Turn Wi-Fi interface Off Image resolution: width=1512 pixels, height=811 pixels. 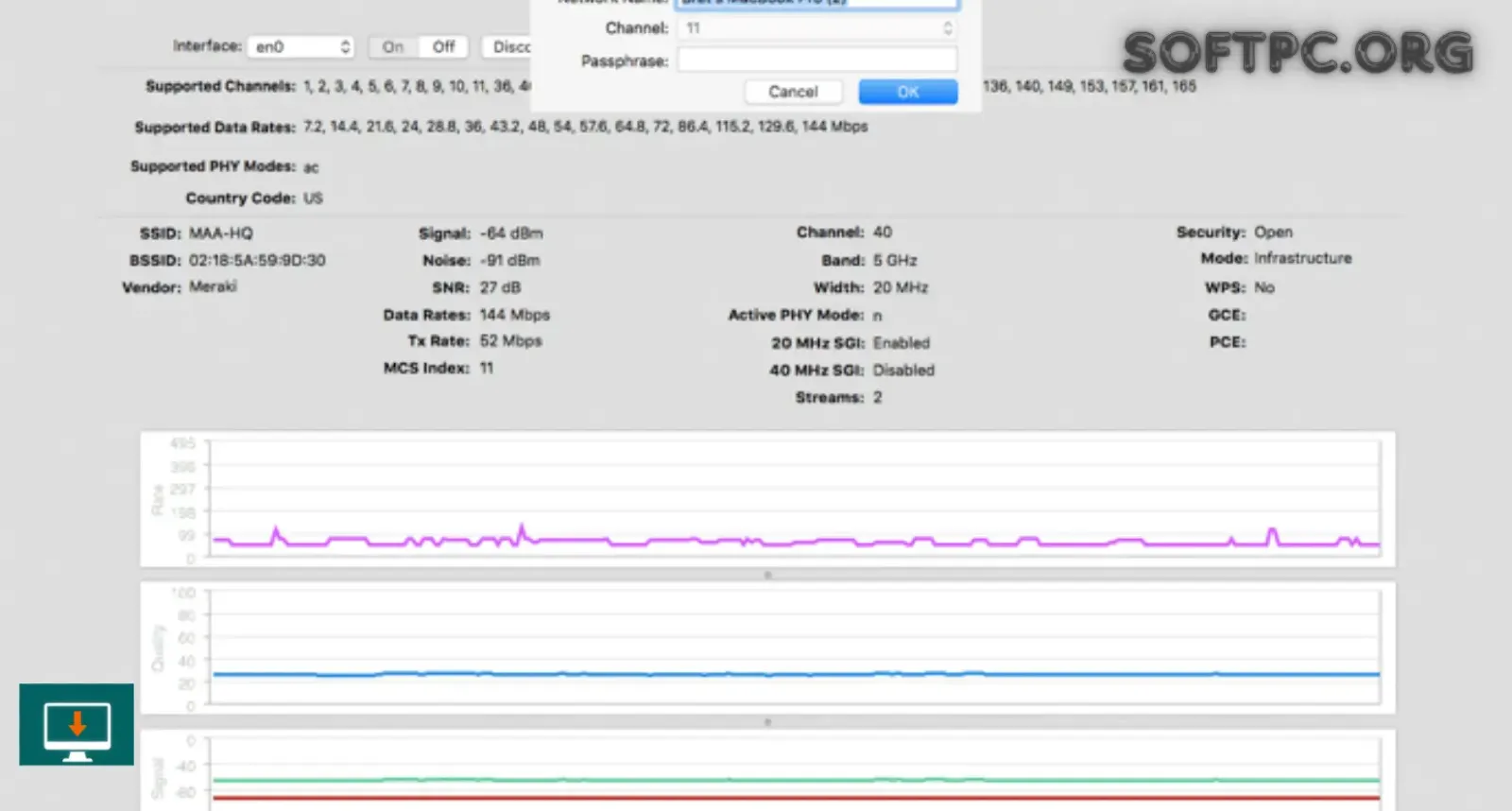(x=443, y=46)
